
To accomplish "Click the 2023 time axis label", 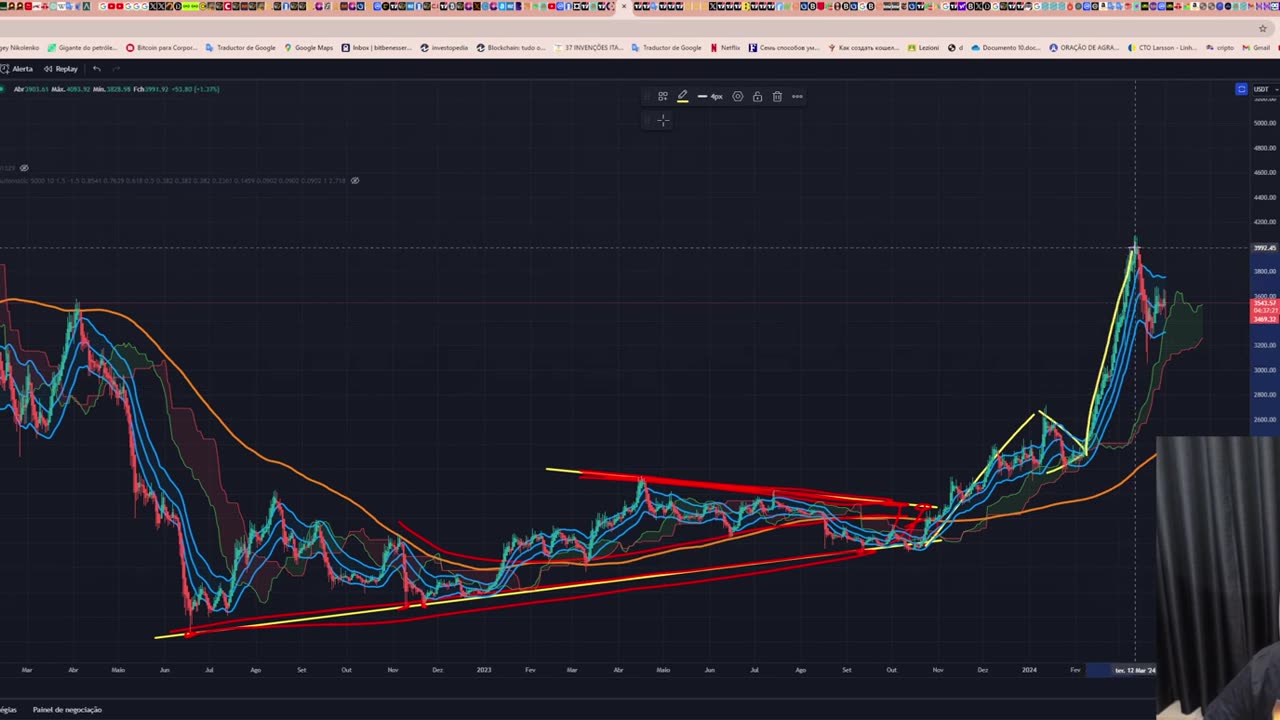I will (x=484, y=670).
